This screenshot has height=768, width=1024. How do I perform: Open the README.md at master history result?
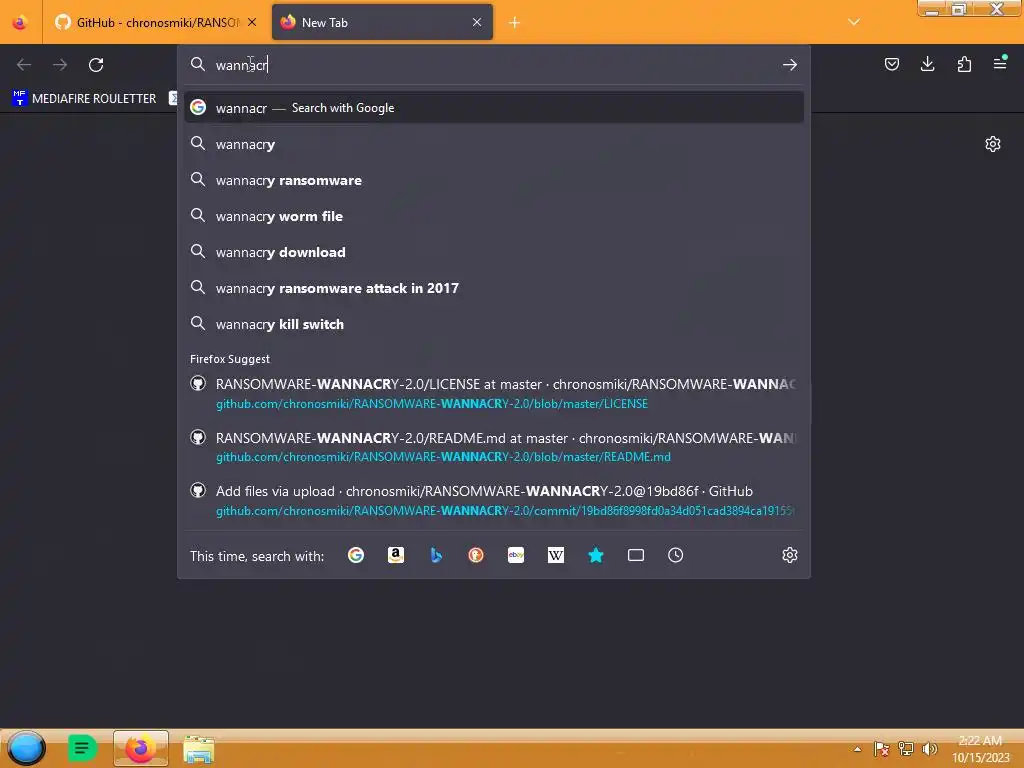(494, 447)
